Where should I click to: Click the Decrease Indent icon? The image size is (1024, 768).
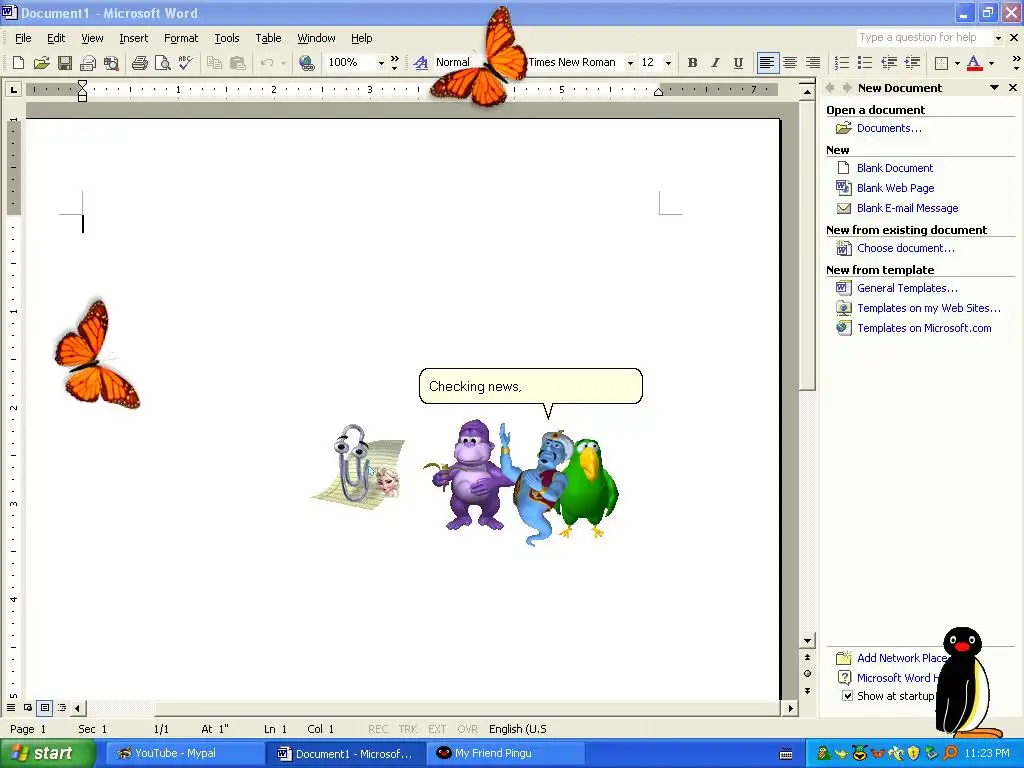coord(889,63)
